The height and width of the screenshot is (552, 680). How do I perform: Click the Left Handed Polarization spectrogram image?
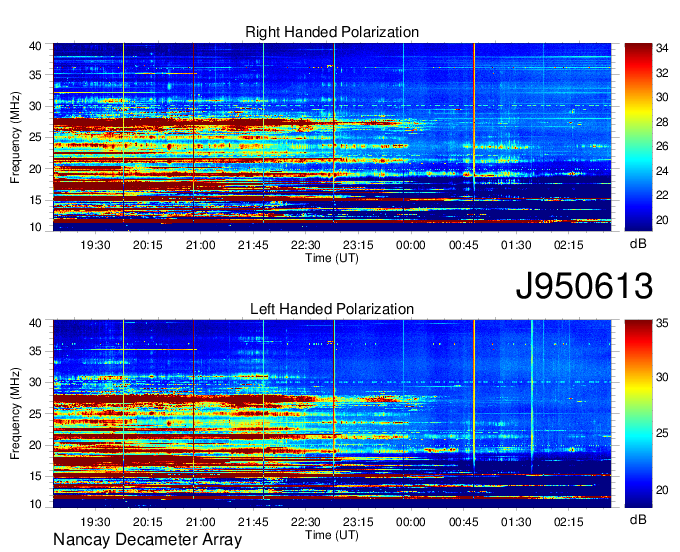(332, 414)
